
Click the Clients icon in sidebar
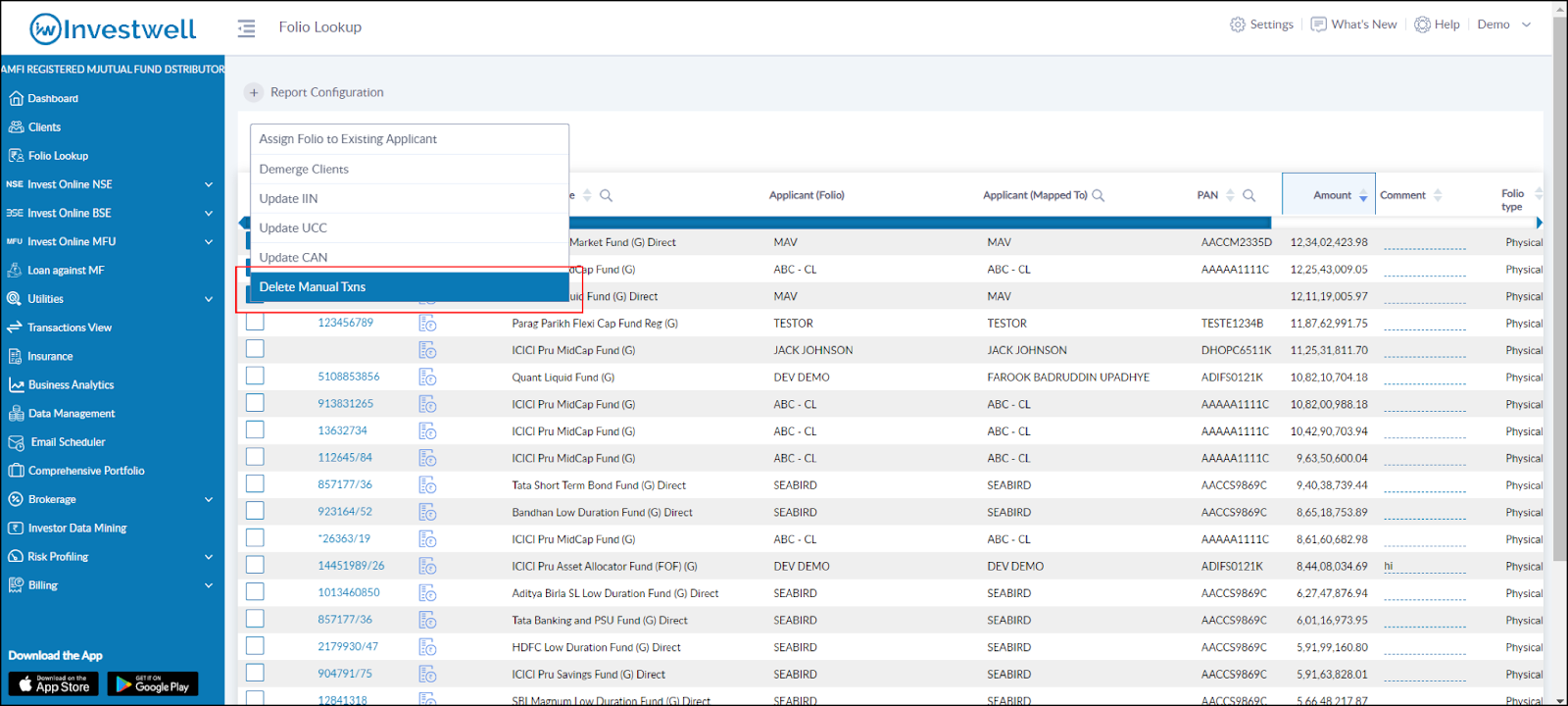16,127
